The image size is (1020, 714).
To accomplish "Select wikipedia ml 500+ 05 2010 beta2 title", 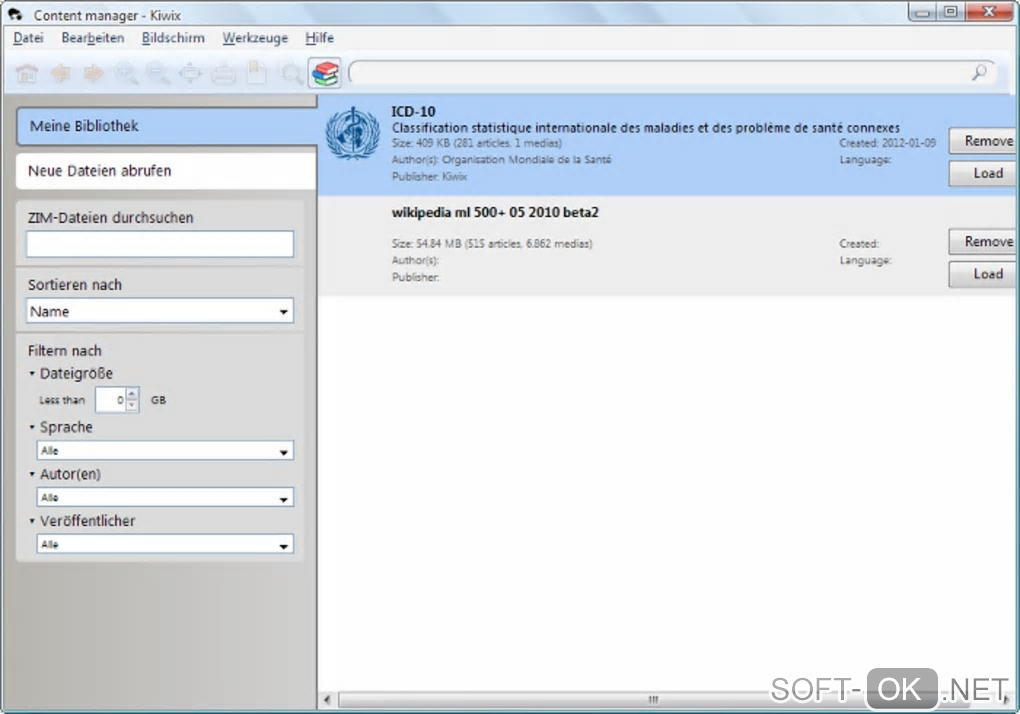I will click(x=495, y=213).
